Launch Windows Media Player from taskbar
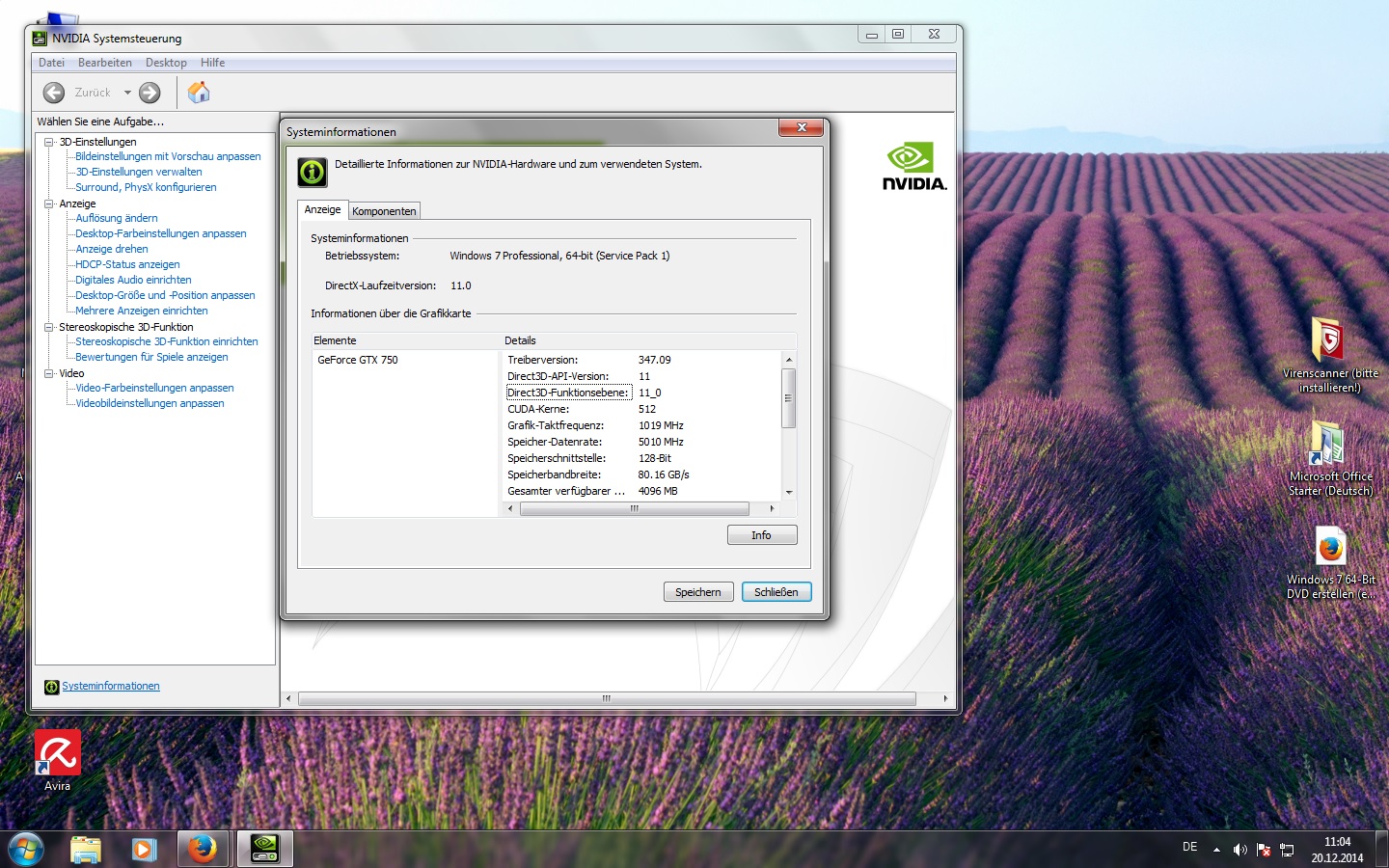 pyautogui.click(x=144, y=850)
